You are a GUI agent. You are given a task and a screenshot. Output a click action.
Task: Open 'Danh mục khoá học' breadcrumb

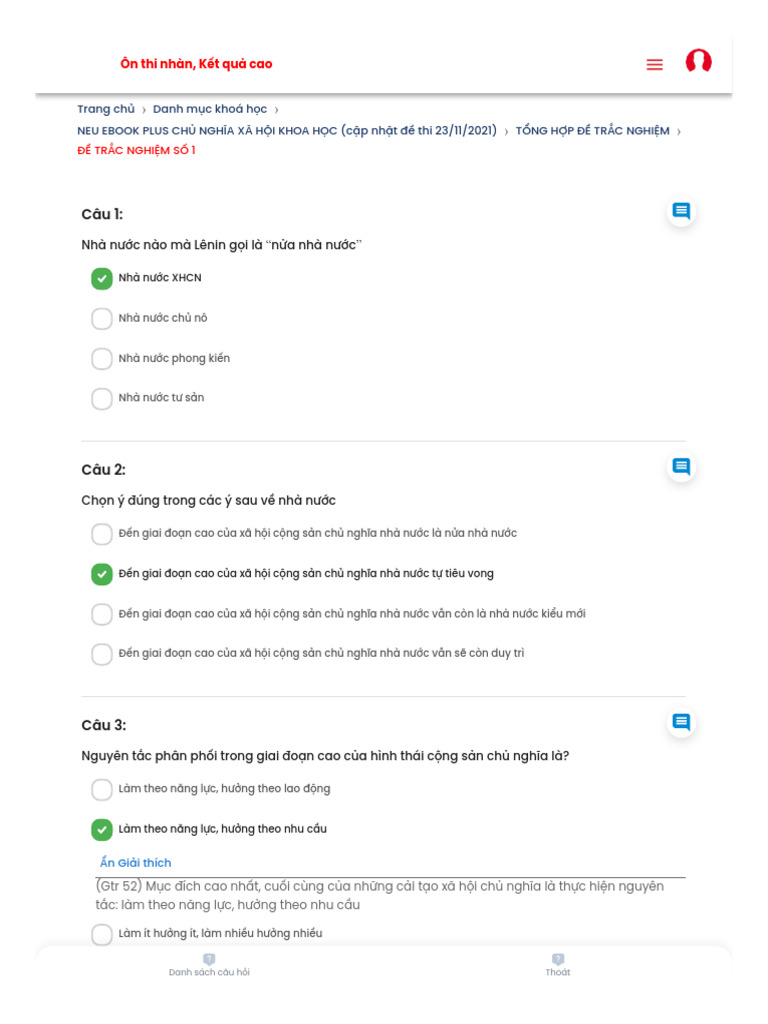(x=210, y=109)
